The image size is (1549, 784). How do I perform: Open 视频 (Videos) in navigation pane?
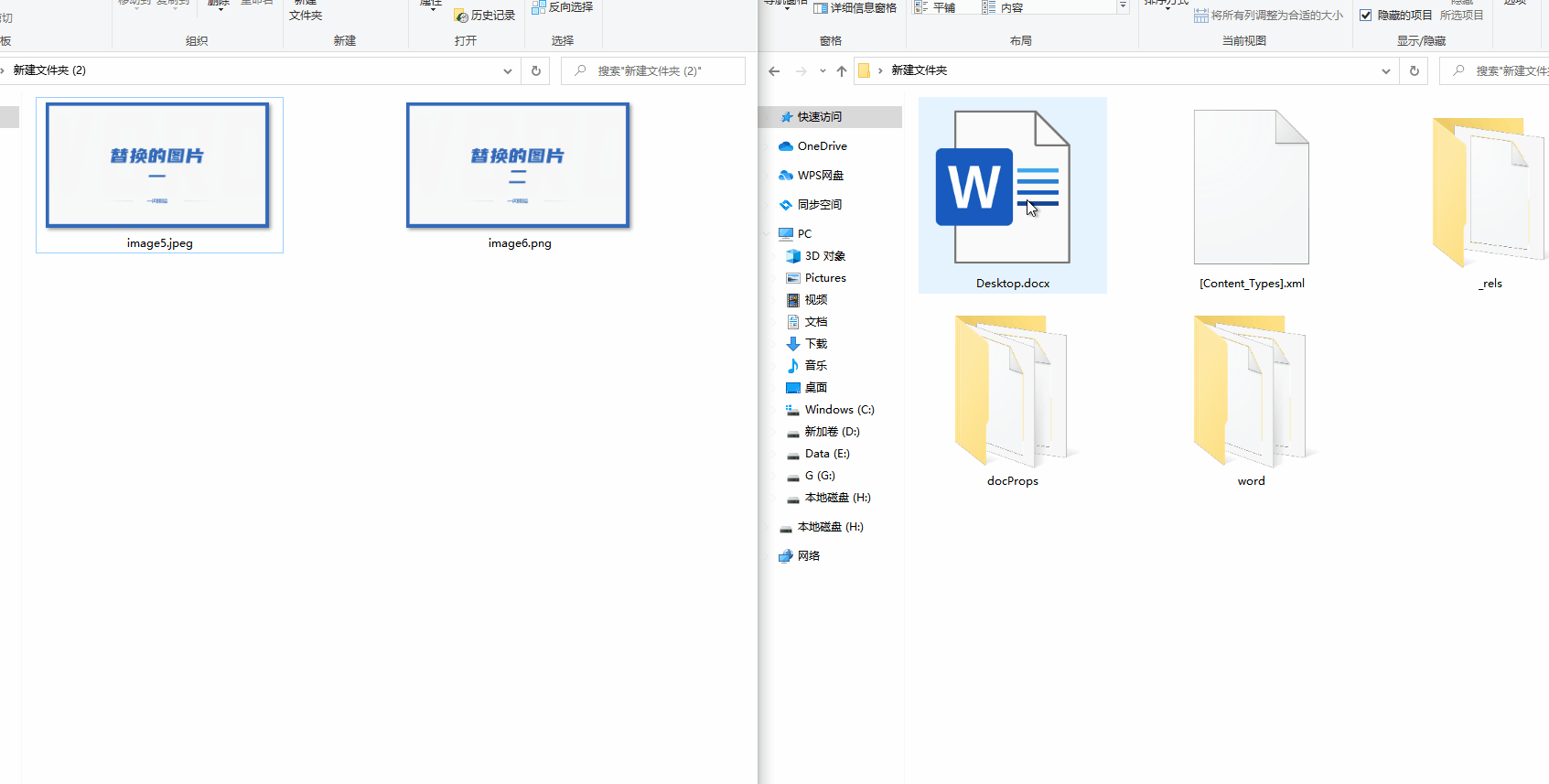816,300
